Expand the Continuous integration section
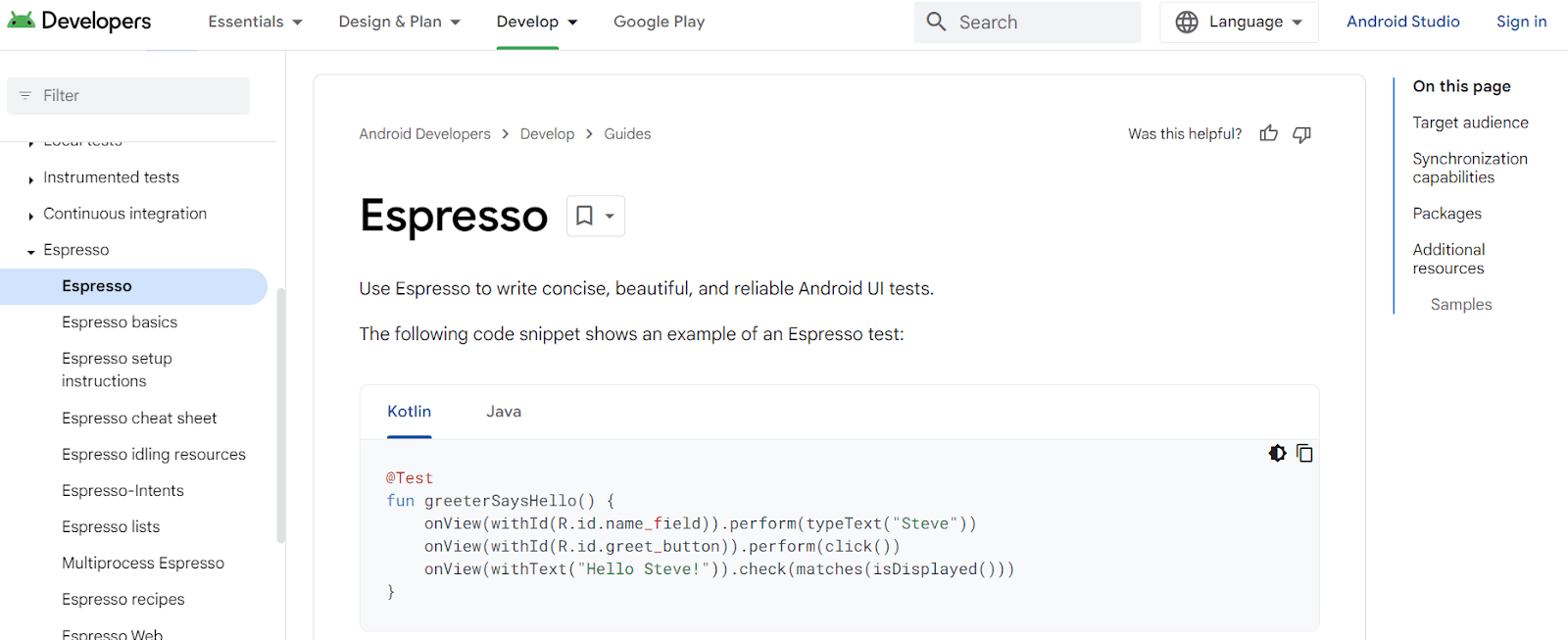 31,216
